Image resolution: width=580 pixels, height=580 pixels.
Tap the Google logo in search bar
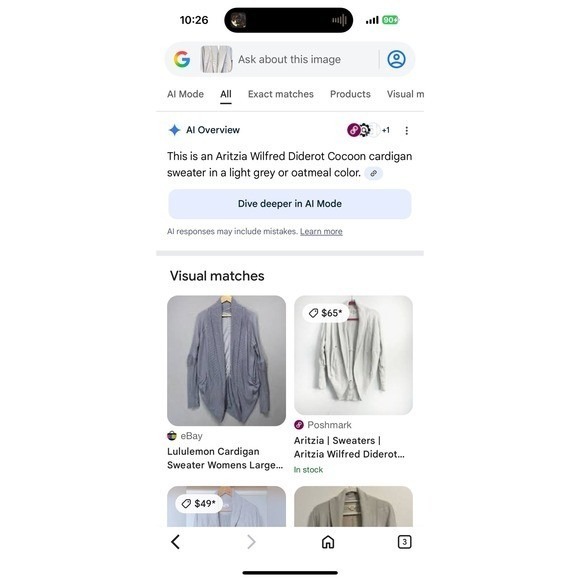click(182, 59)
